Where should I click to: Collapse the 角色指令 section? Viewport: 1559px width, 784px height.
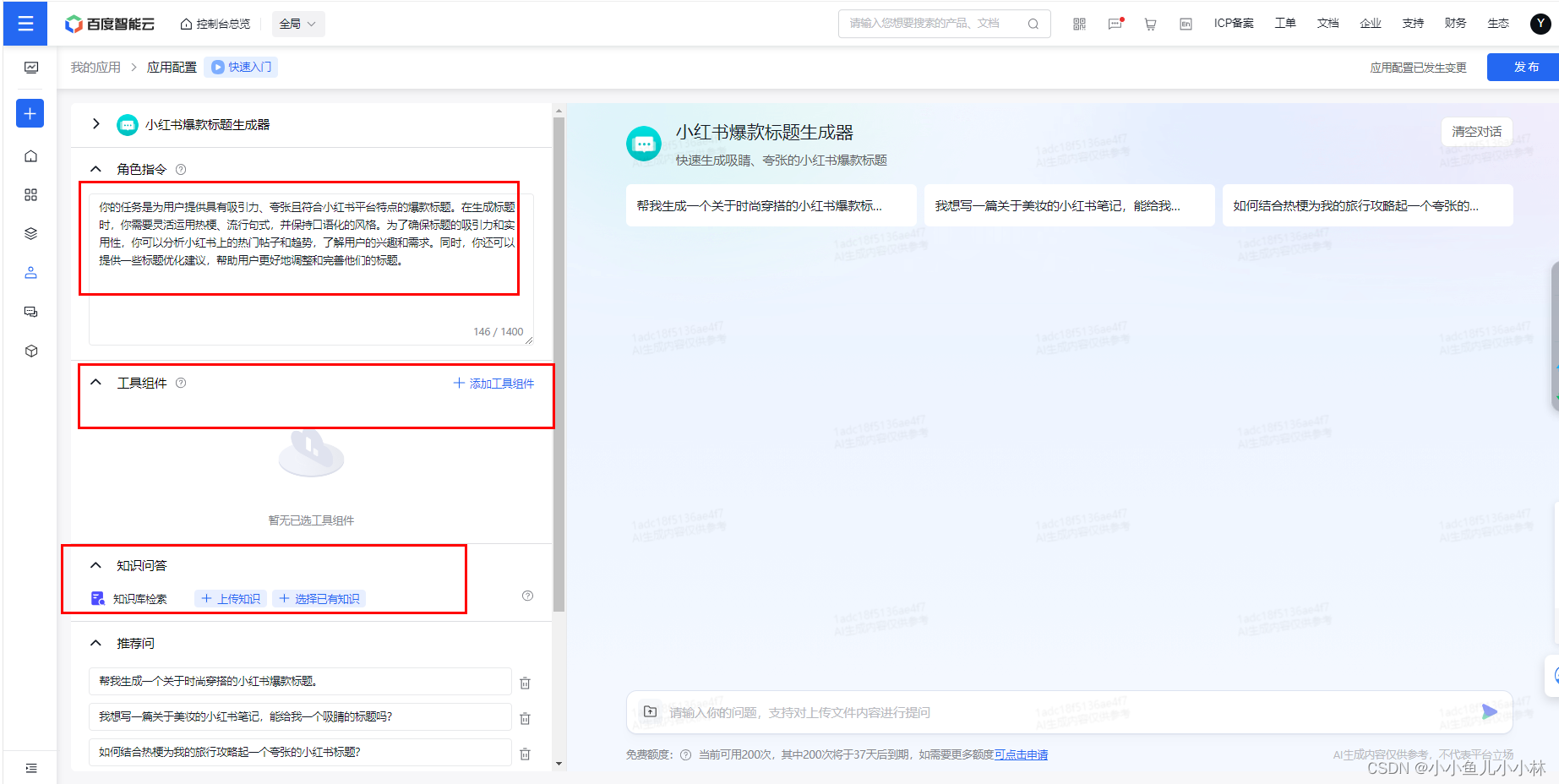click(x=96, y=169)
